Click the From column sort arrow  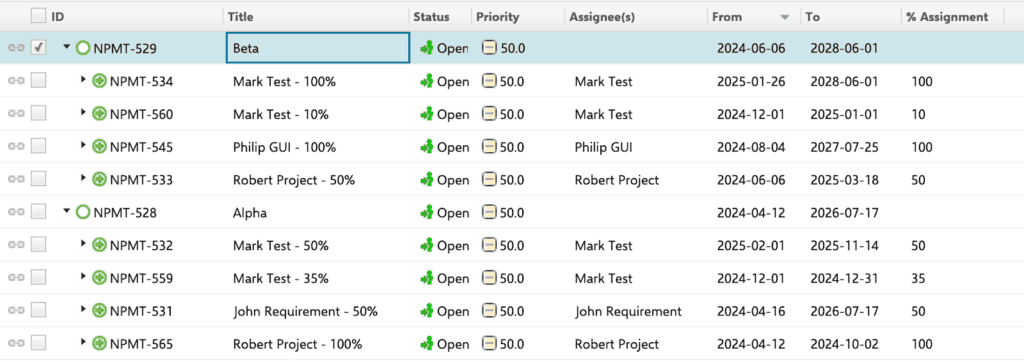(785, 18)
